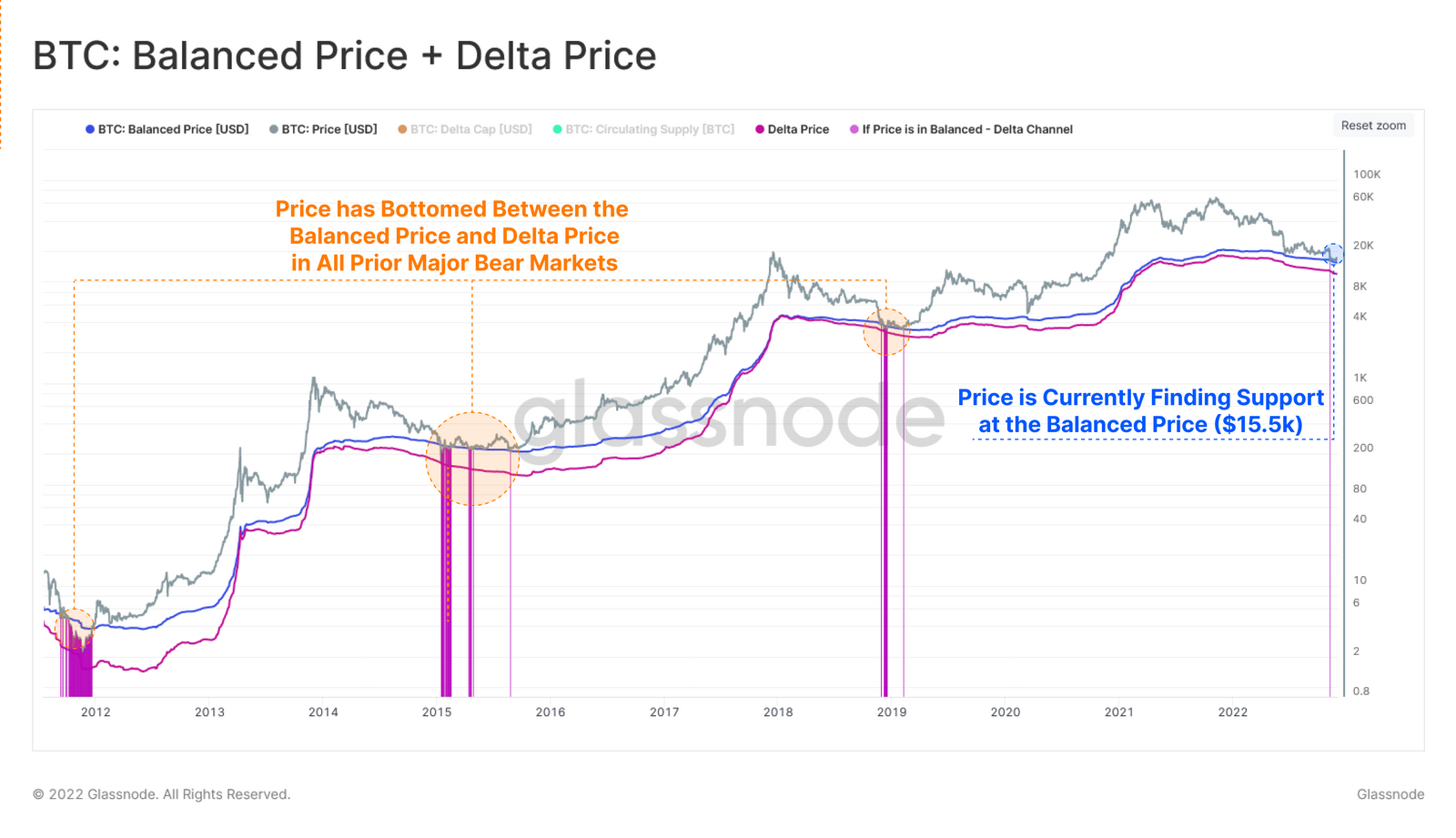Enable the BTC: Delta Cap [USD] series

click(465, 129)
